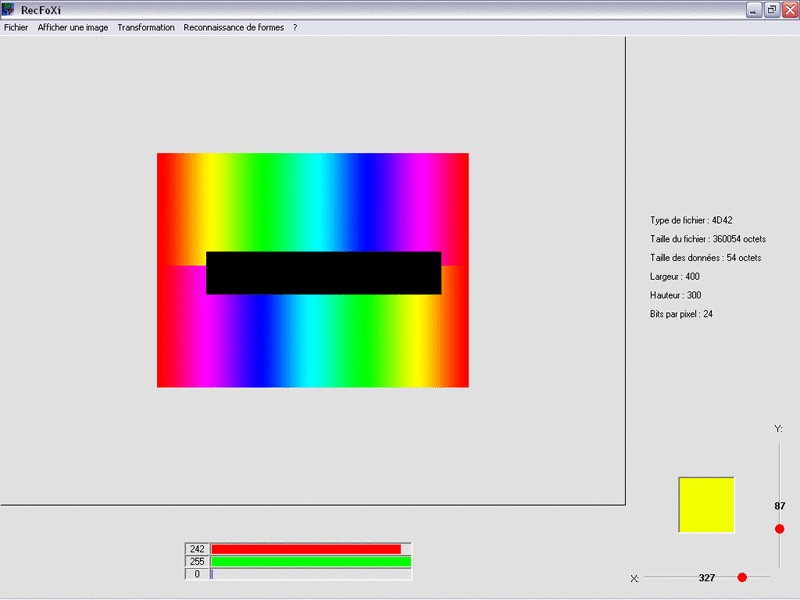Click the green value field showing 255
Image resolution: width=800 pixels, height=600 pixels.
coord(197,561)
